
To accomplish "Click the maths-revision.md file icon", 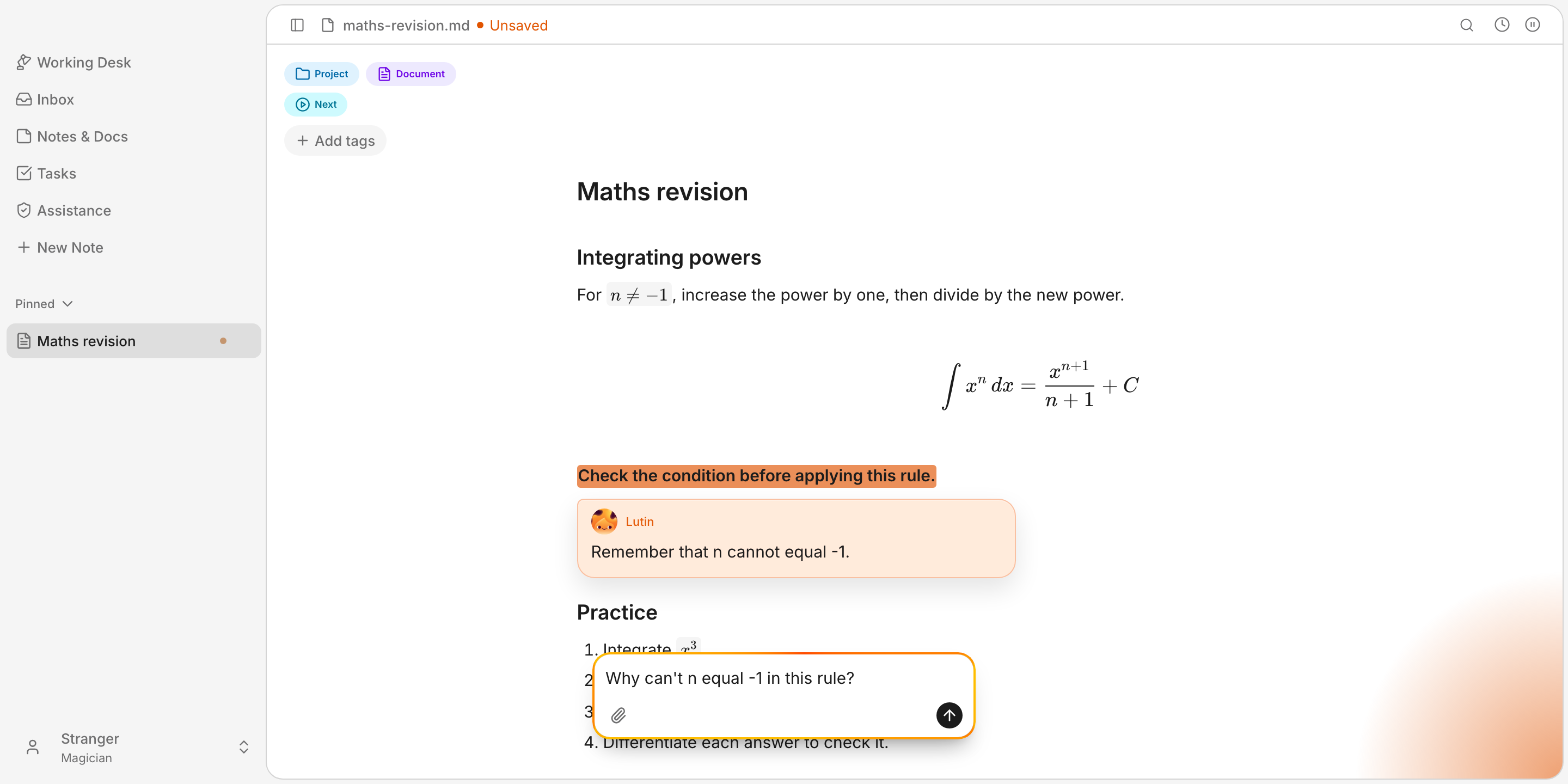I will (x=327, y=25).
